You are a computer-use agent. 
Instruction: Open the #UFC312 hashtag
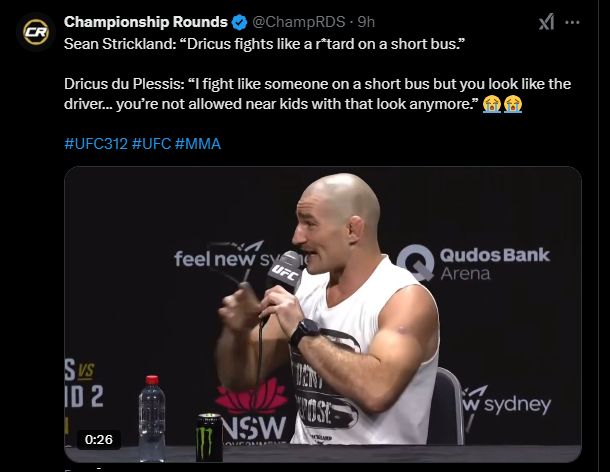(96, 144)
